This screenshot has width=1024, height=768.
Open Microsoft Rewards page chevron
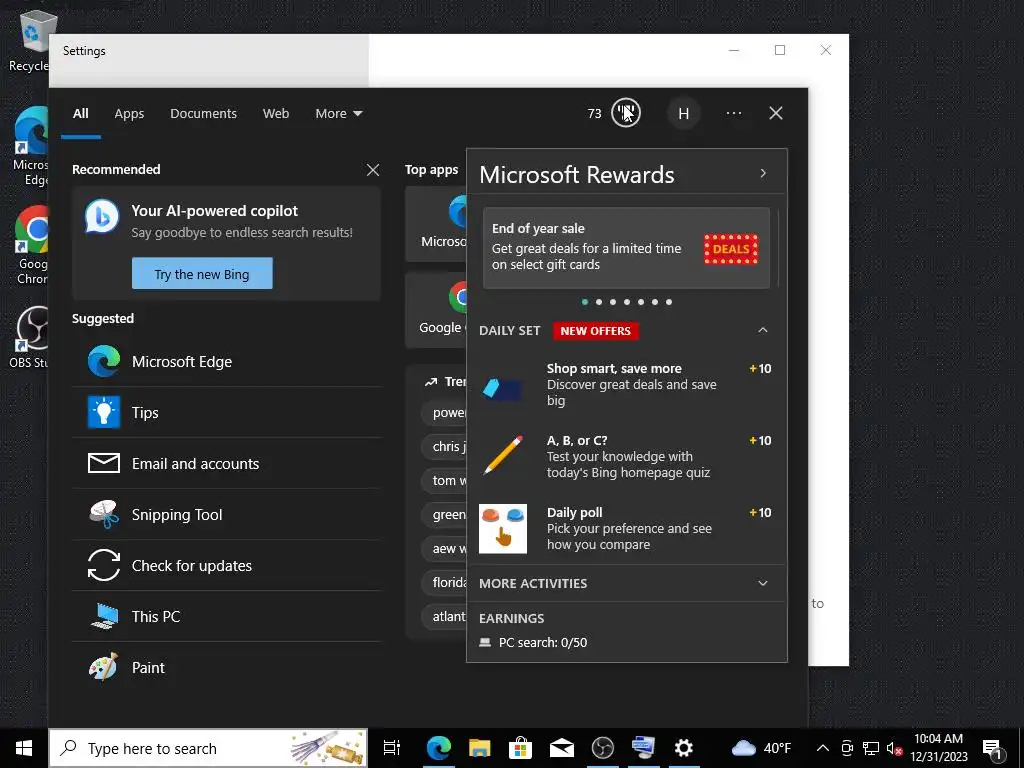pyautogui.click(x=763, y=173)
